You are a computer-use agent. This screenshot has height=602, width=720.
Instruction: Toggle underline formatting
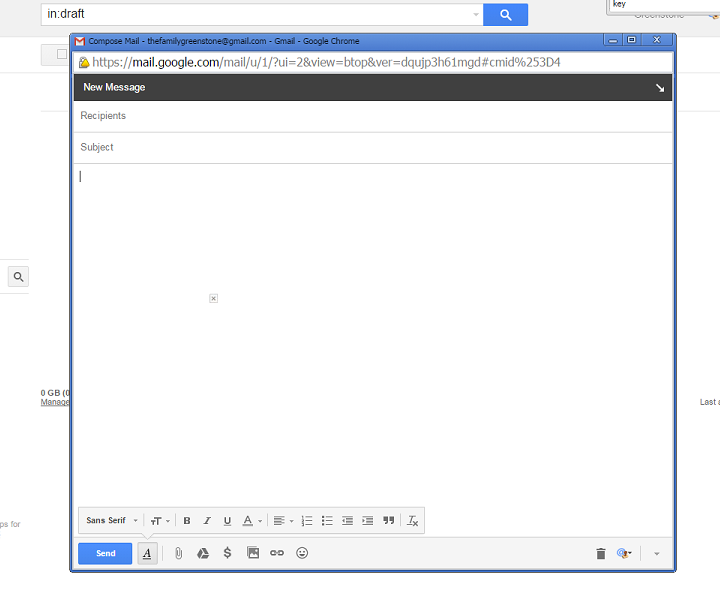tap(227, 521)
